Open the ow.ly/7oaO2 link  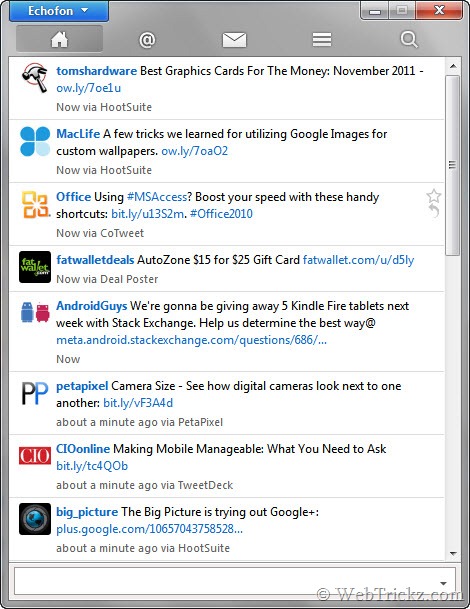click(x=195, y=151)
